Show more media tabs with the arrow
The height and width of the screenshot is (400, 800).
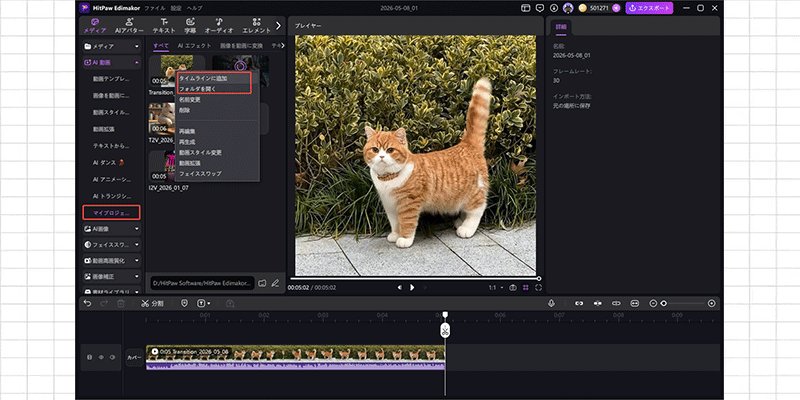(283, 46)
